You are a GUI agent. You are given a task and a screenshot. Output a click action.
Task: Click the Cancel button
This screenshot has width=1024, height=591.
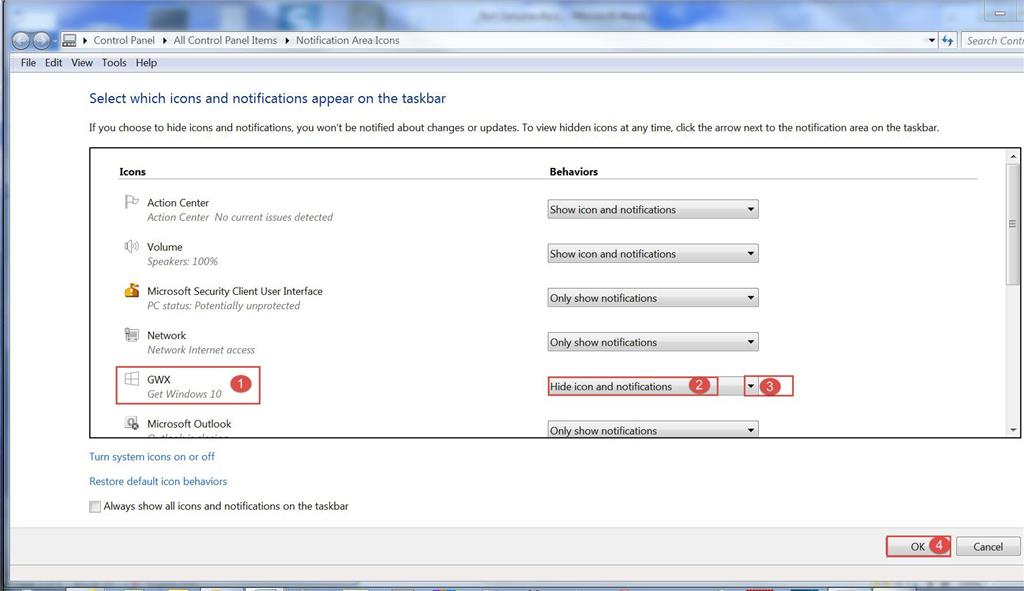(x=987, y=547)
